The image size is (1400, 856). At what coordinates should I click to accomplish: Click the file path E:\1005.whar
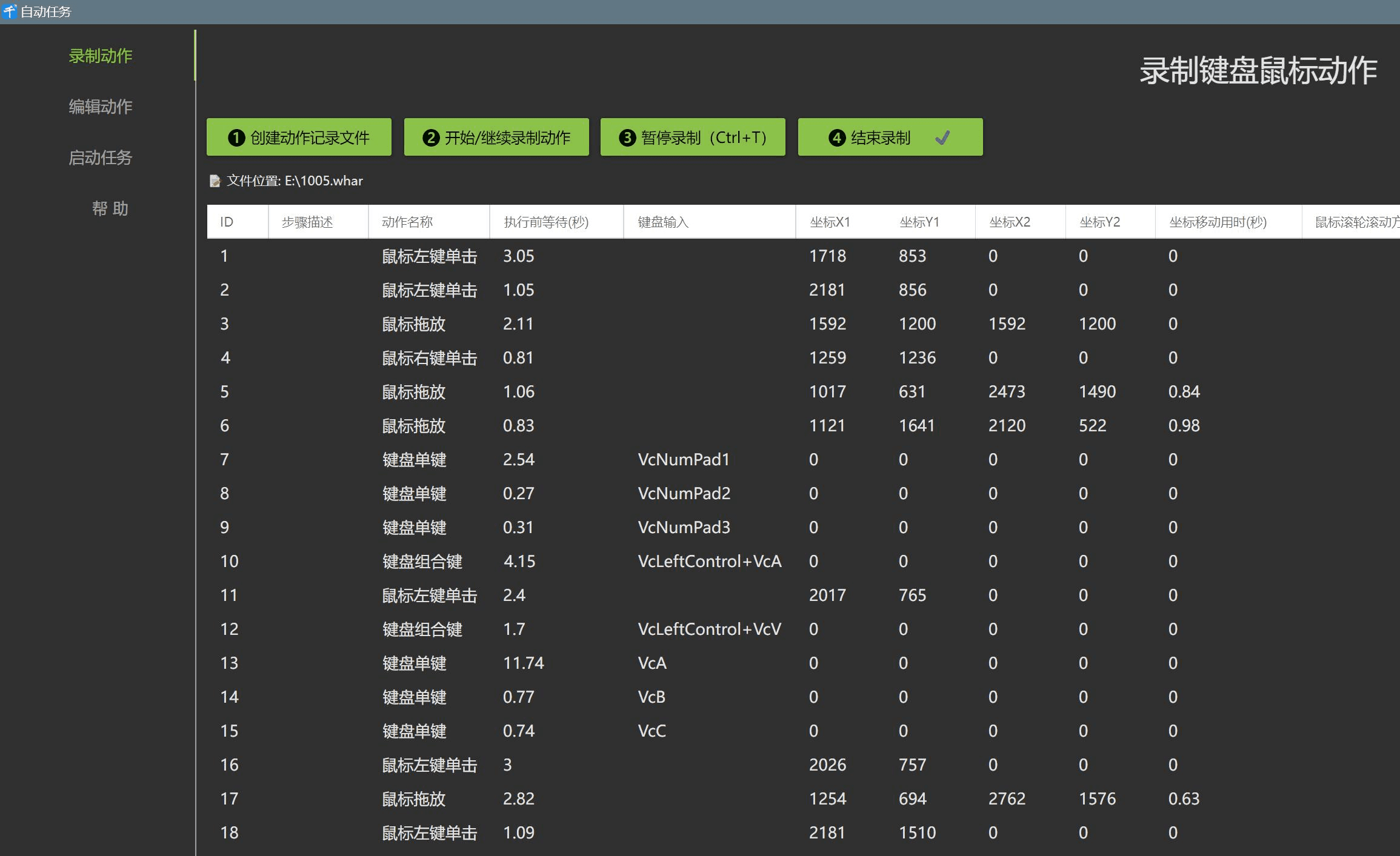click(324, 181)
